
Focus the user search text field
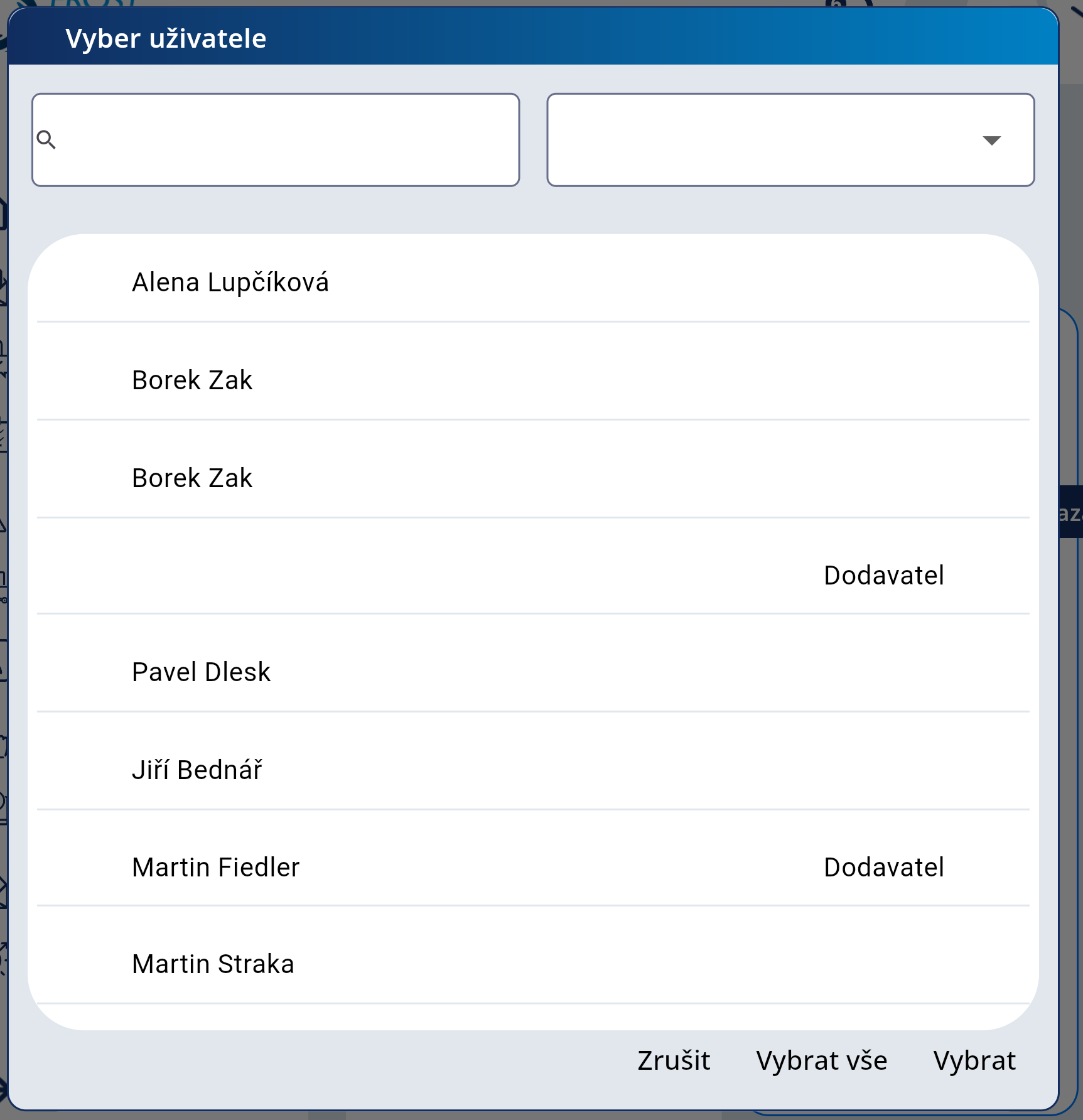pyautogui.click(x=289, y=139)
